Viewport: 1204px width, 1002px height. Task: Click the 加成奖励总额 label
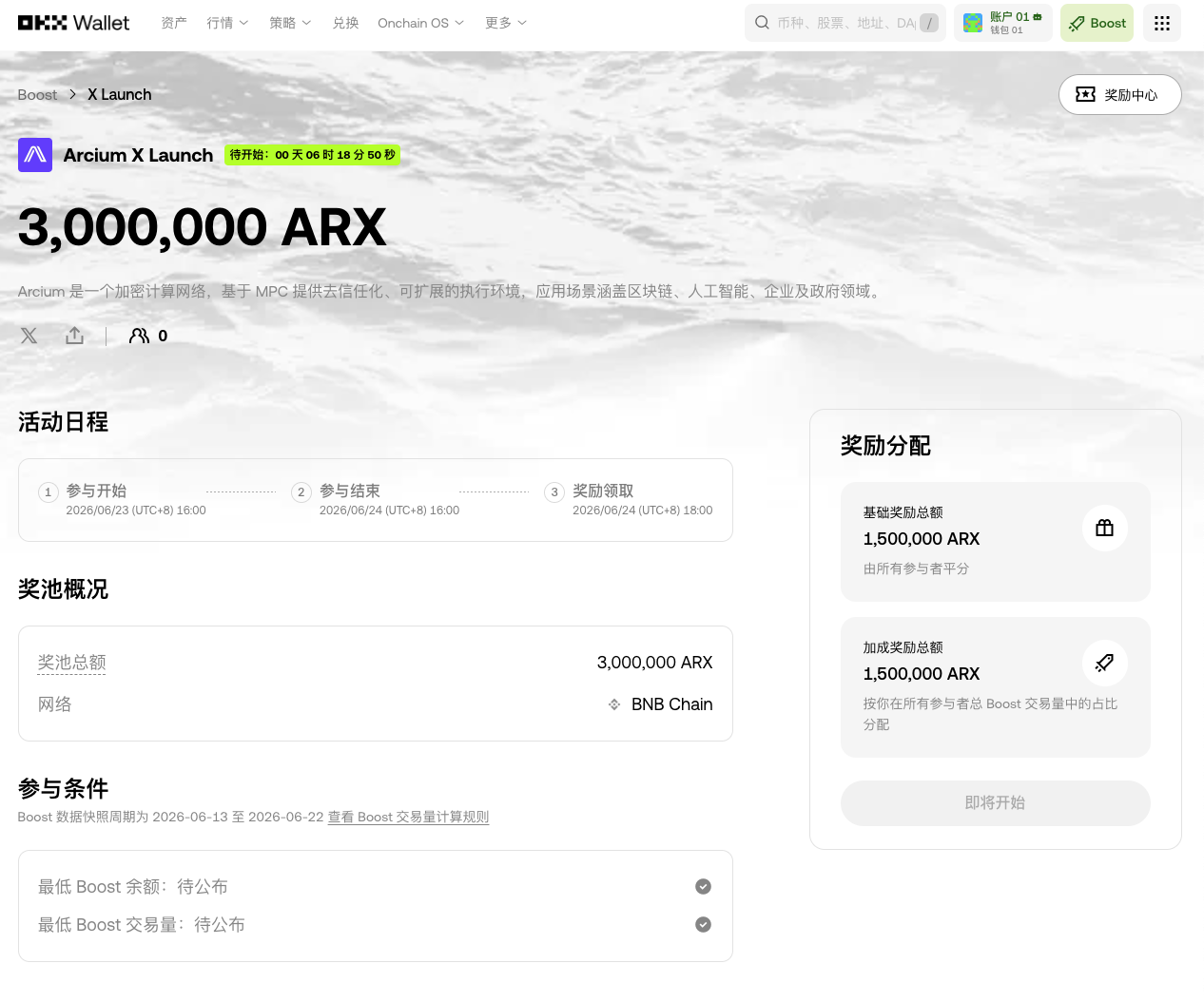click(x=903, y=647)
